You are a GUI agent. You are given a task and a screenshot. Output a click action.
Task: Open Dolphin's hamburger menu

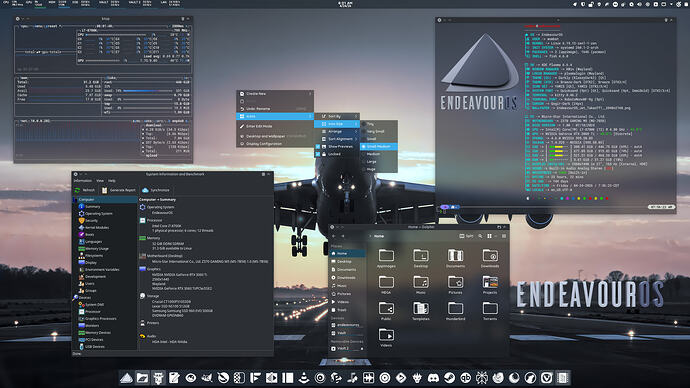coord(504,236)
